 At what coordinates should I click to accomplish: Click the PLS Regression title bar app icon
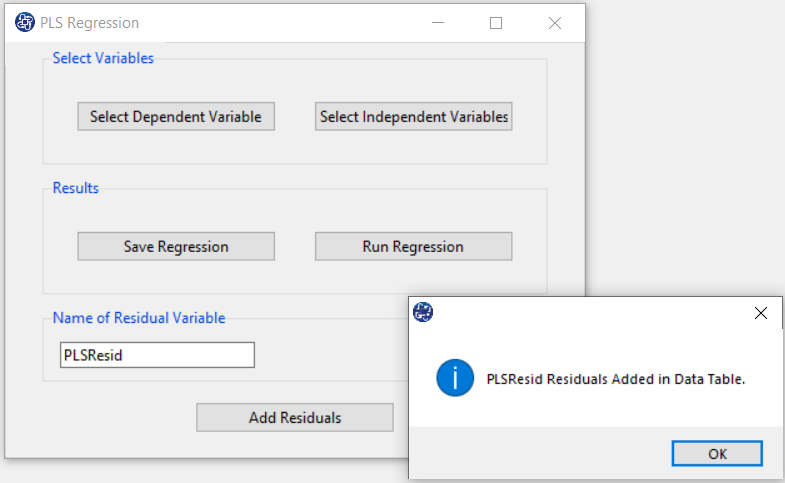click(x=25, y=22)
